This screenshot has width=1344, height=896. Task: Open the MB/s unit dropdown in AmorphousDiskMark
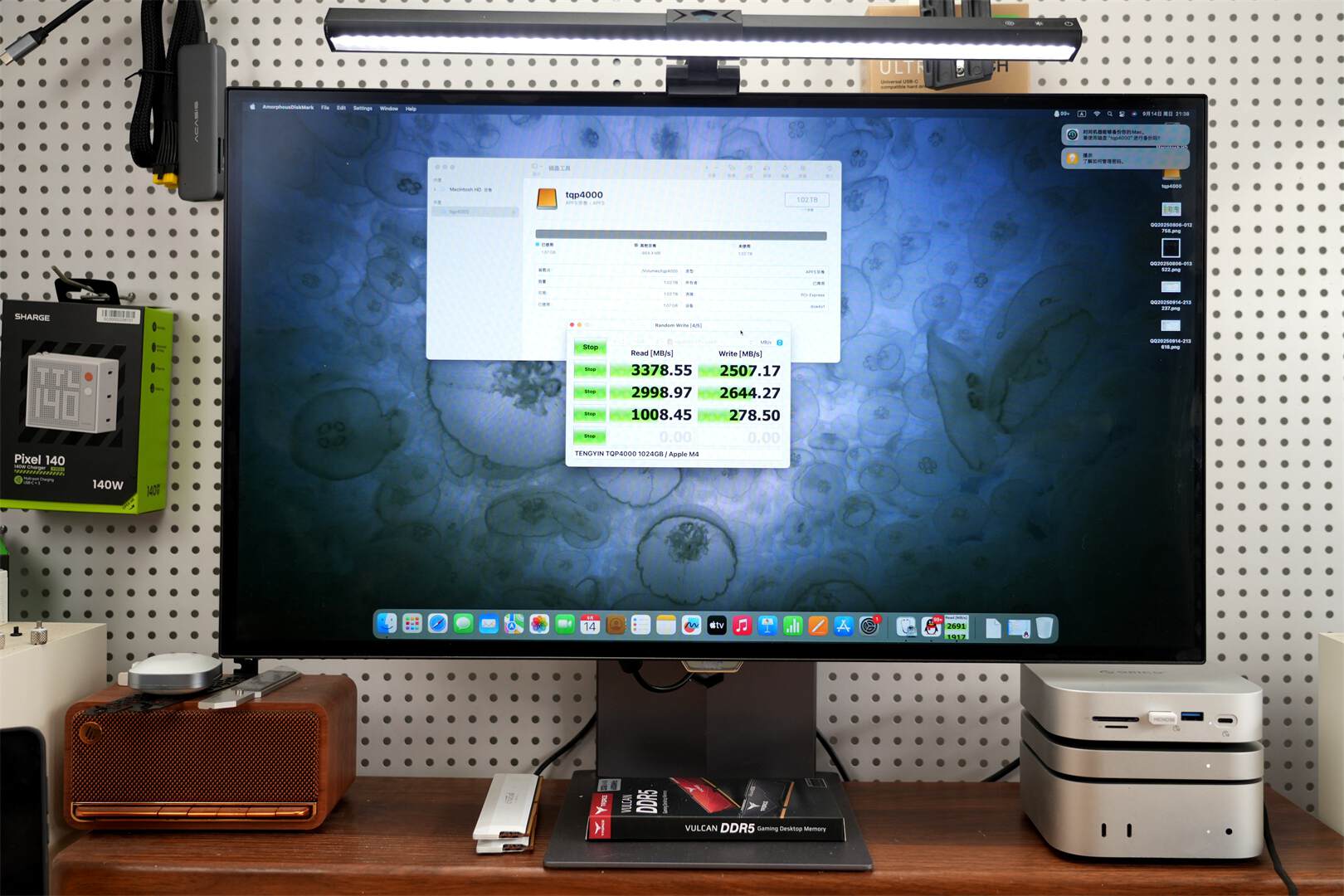[771, 342]
